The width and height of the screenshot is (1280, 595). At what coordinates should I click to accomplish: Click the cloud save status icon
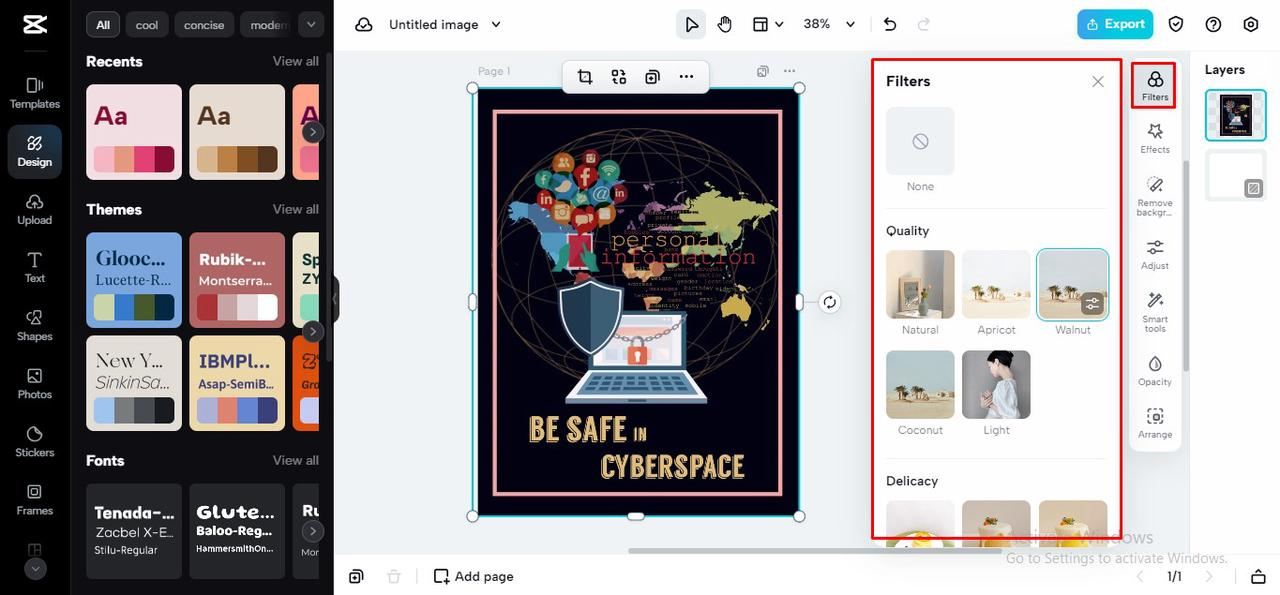pos(364,24)
